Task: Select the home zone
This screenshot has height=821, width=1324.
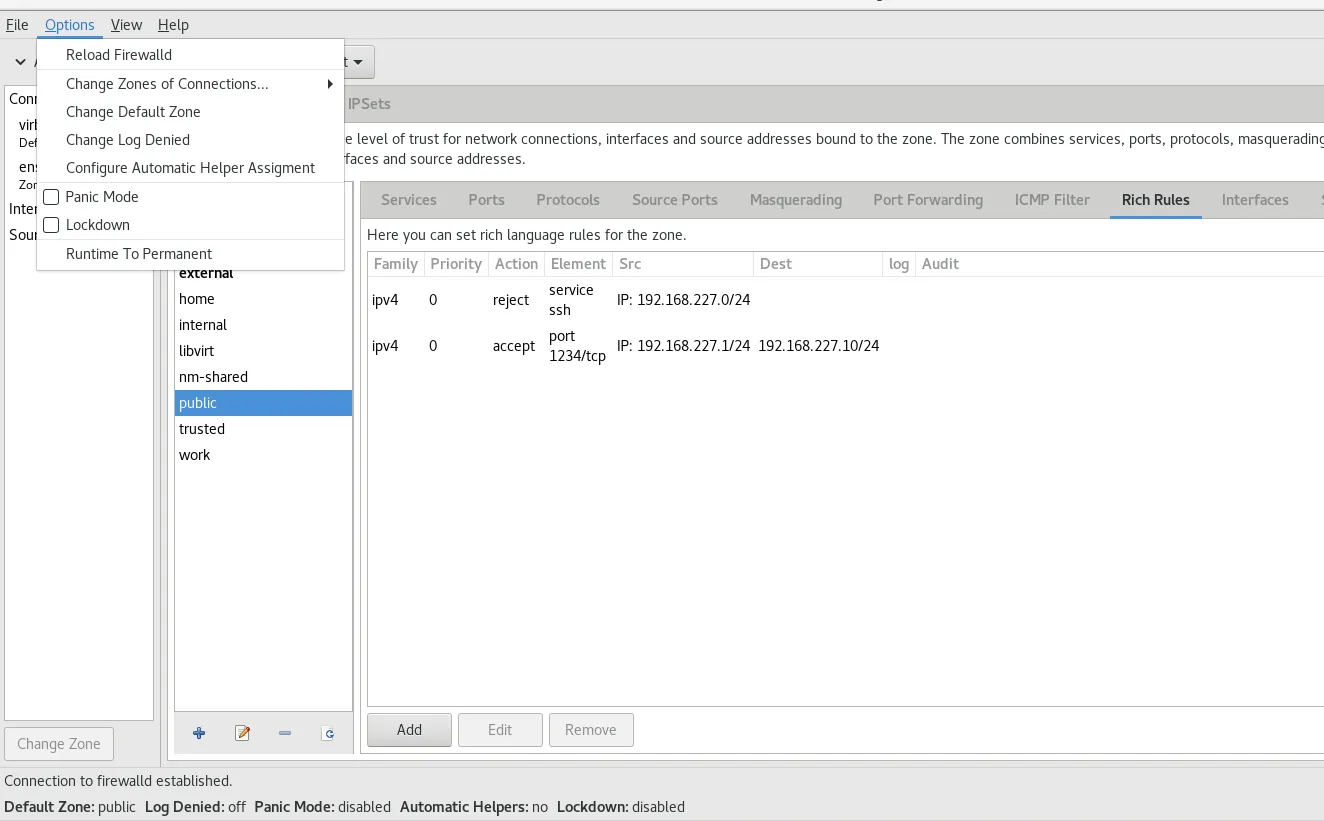Action: pos(263,299)
